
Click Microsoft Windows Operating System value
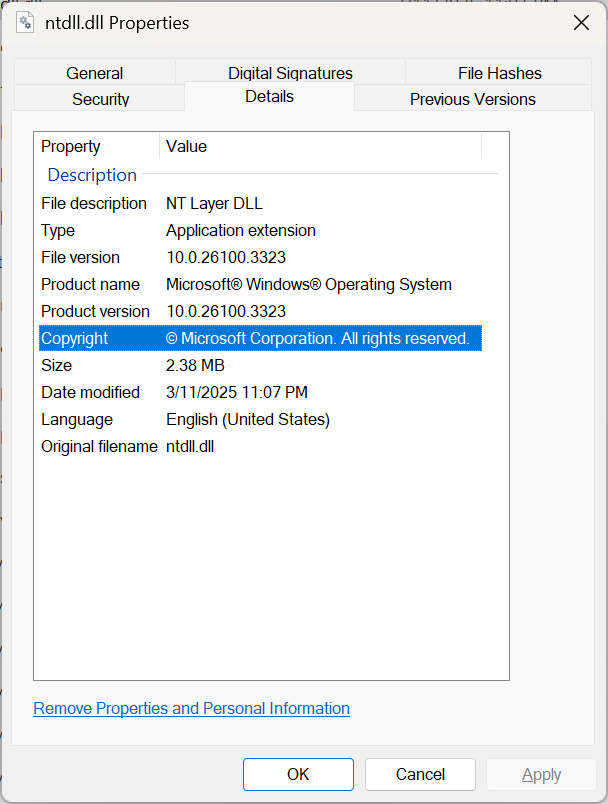(x=309, y=285)
